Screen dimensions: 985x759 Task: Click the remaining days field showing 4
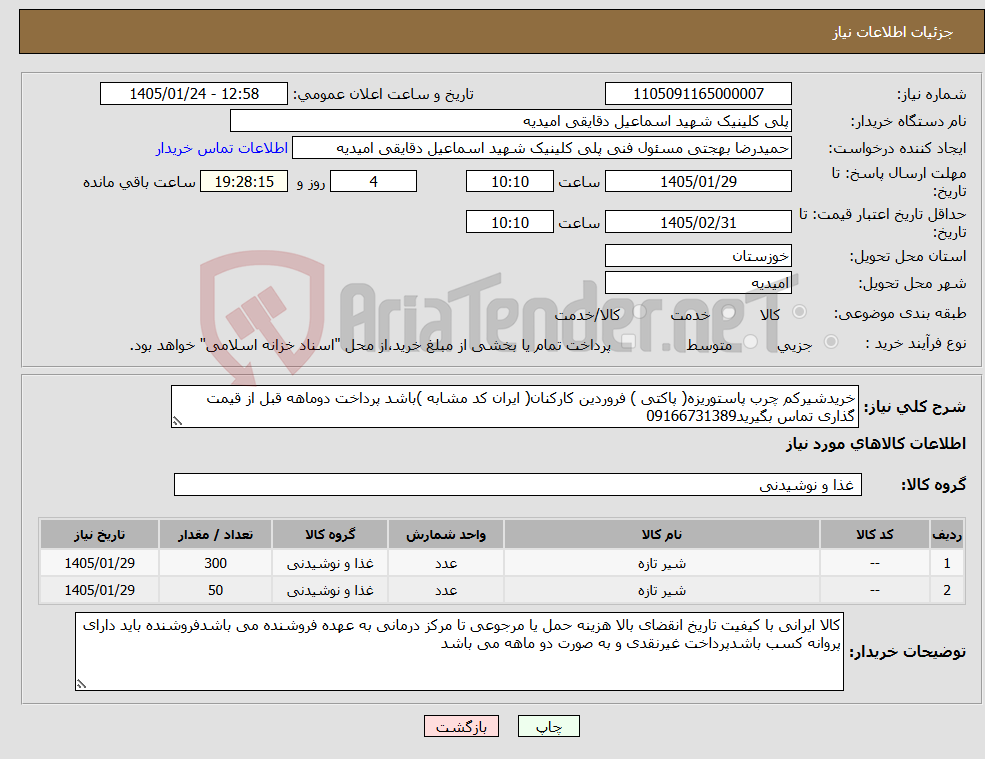point(373,182)
